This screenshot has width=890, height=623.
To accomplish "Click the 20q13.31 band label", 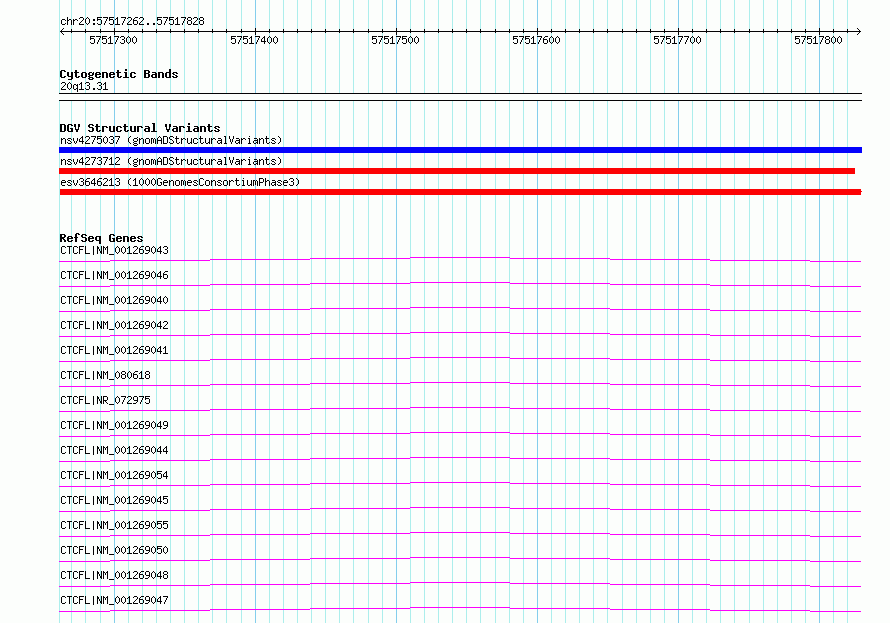I will (x=84, y=87).
